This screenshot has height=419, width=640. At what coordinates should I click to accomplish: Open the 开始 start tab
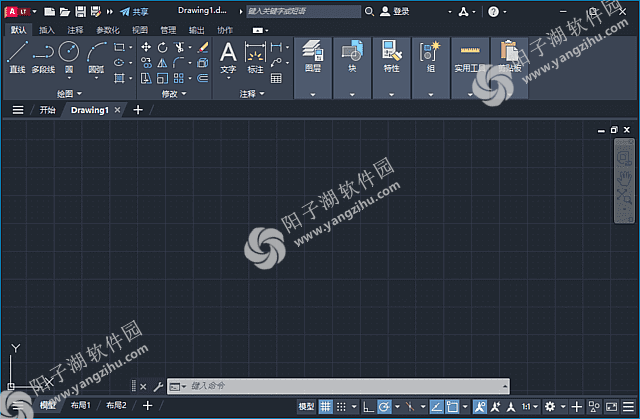pos(47,110)
